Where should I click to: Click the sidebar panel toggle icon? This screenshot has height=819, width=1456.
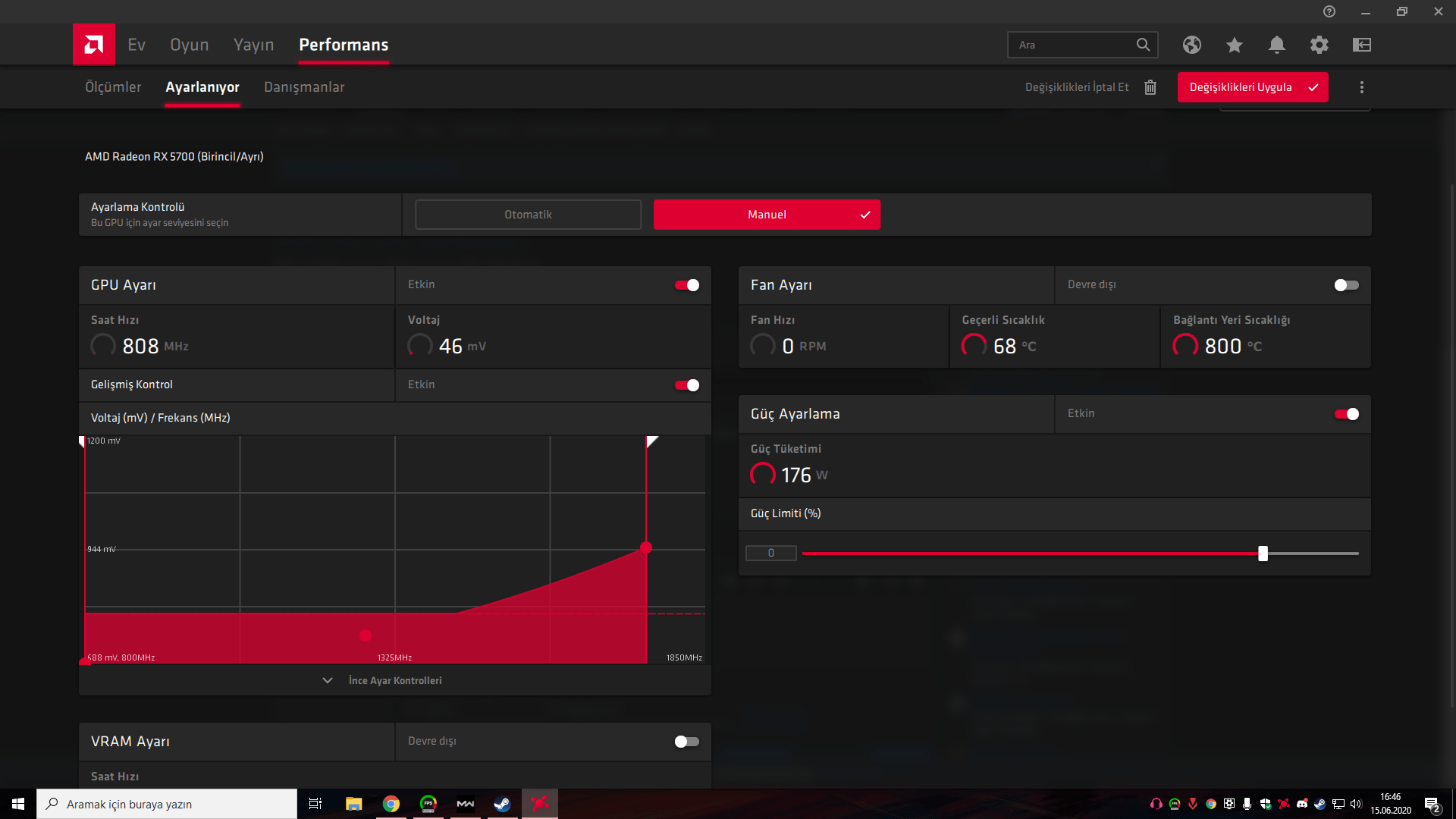point(1361,45)
